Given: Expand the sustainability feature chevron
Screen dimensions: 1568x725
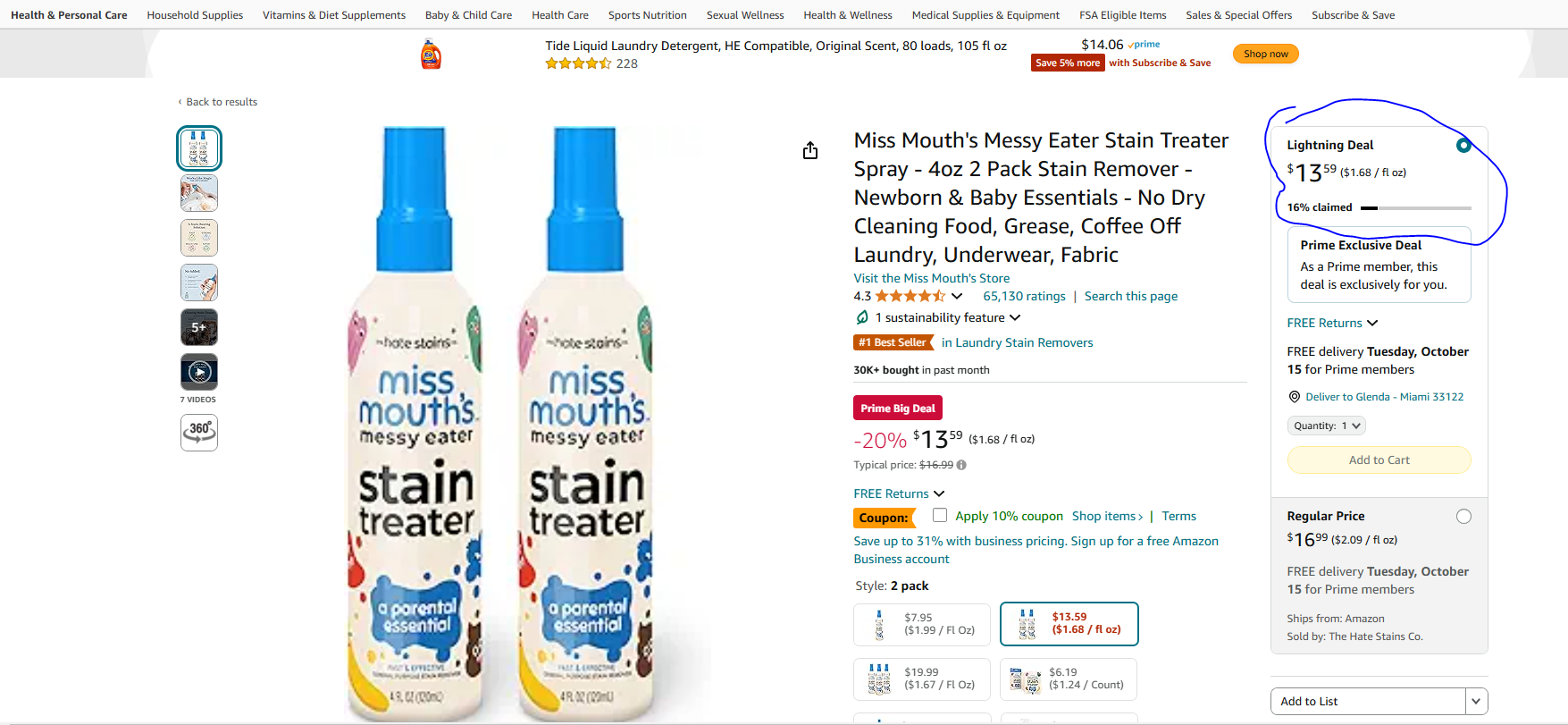Looking at the screenshot, I should (1015, 317).
